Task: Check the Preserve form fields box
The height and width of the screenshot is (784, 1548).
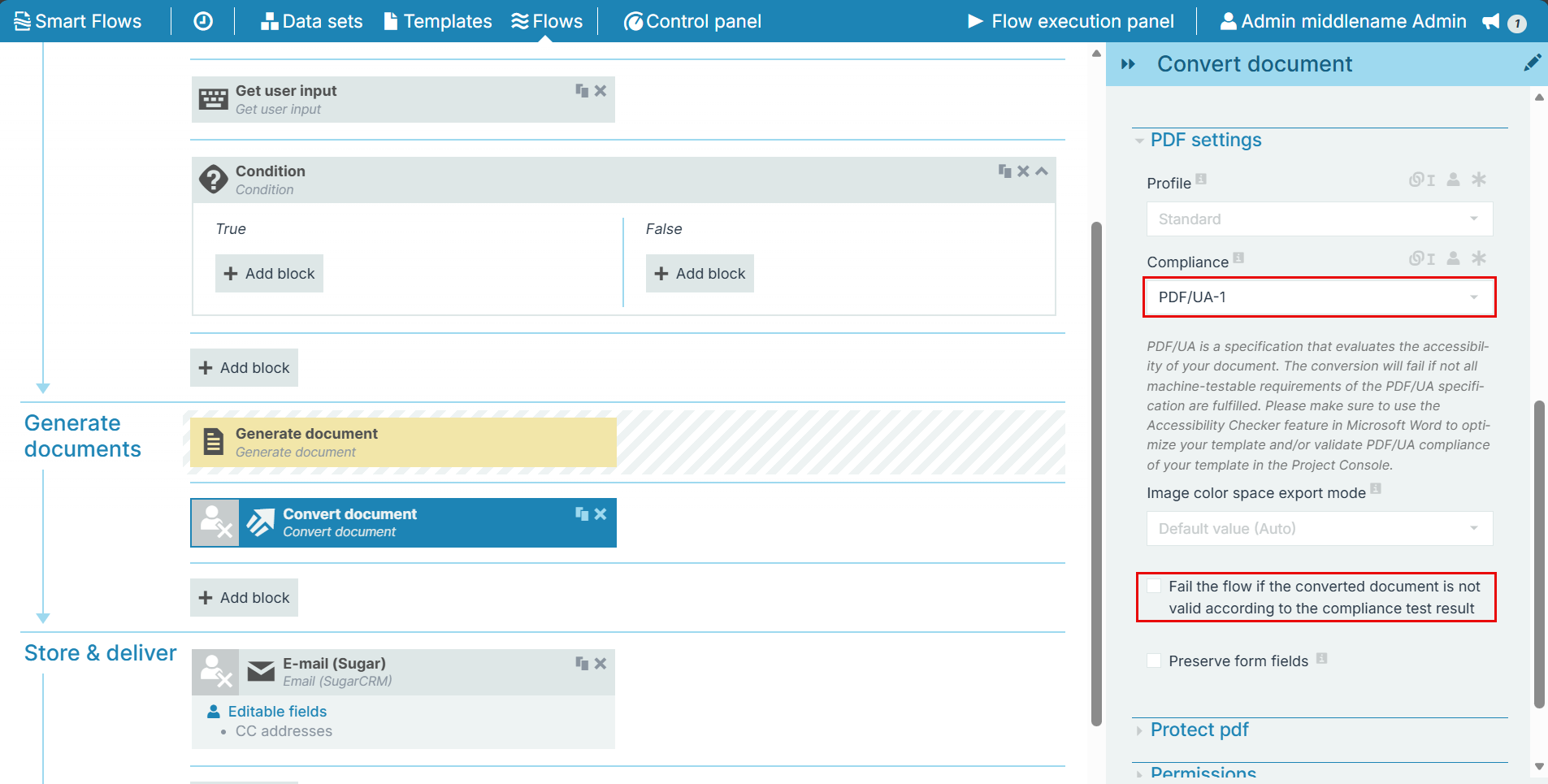Action: pyautogui.click(x=1154, y=661)
